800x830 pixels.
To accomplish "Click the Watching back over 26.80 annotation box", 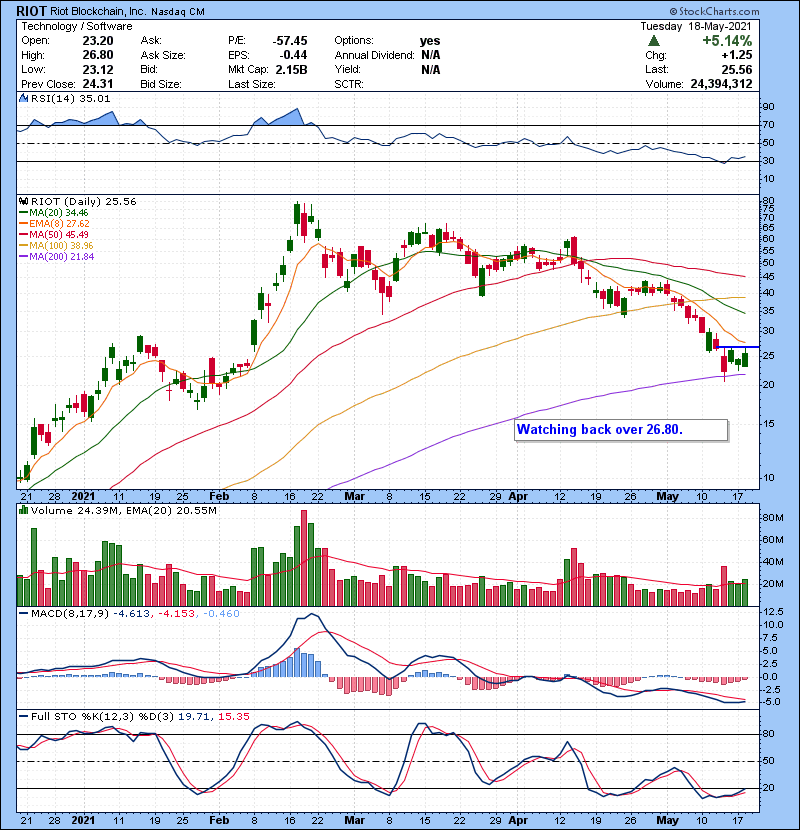I will click(x=621, y=430).
